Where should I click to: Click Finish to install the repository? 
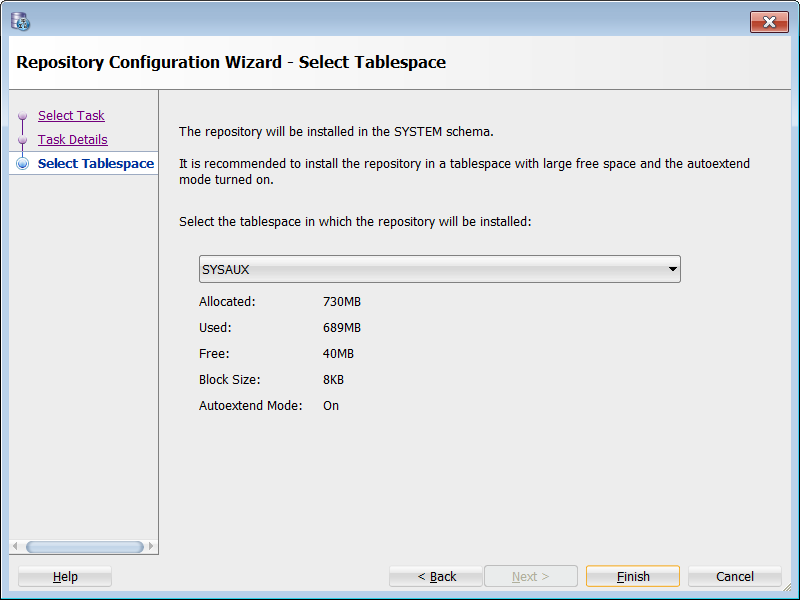[x=632, y=577]
